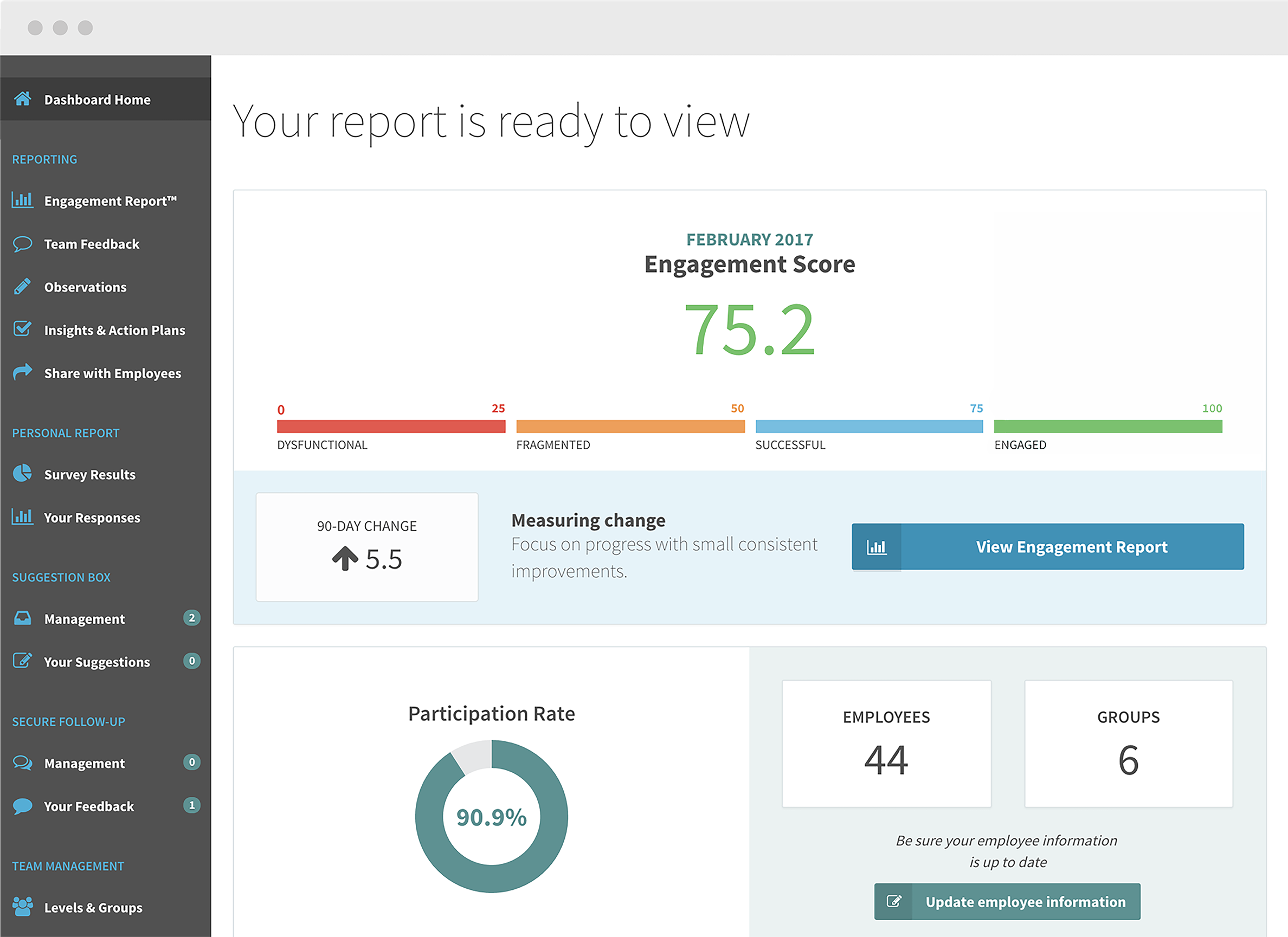Viewport: 1288px width, 937px height.
Task: Select the Observations pencil icon
Action: [23, 287]
